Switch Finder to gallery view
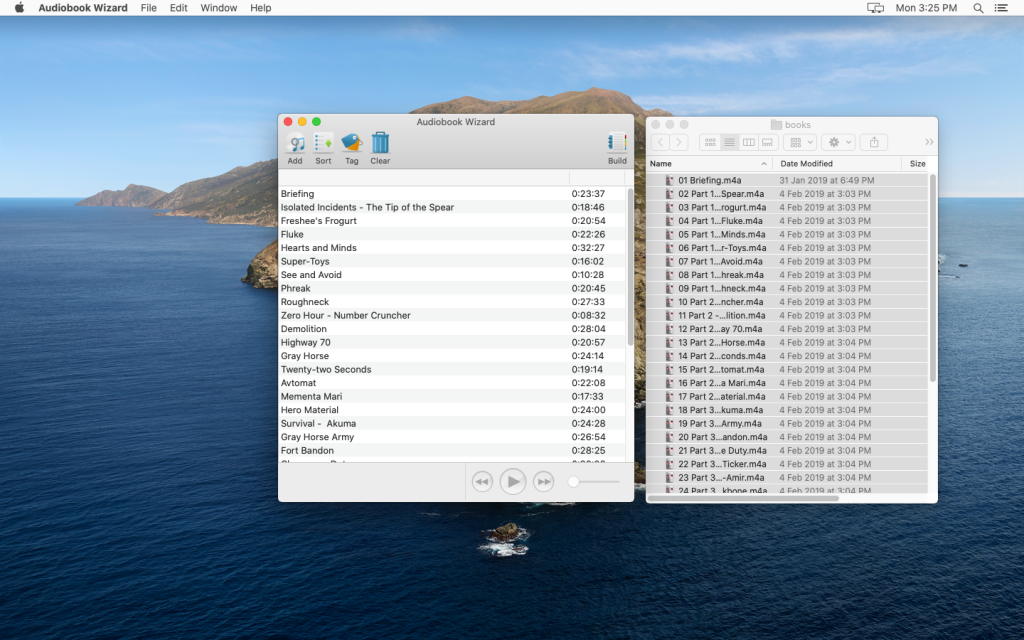Viewport: 1024px width, 640px height. (x=768, y=142)
